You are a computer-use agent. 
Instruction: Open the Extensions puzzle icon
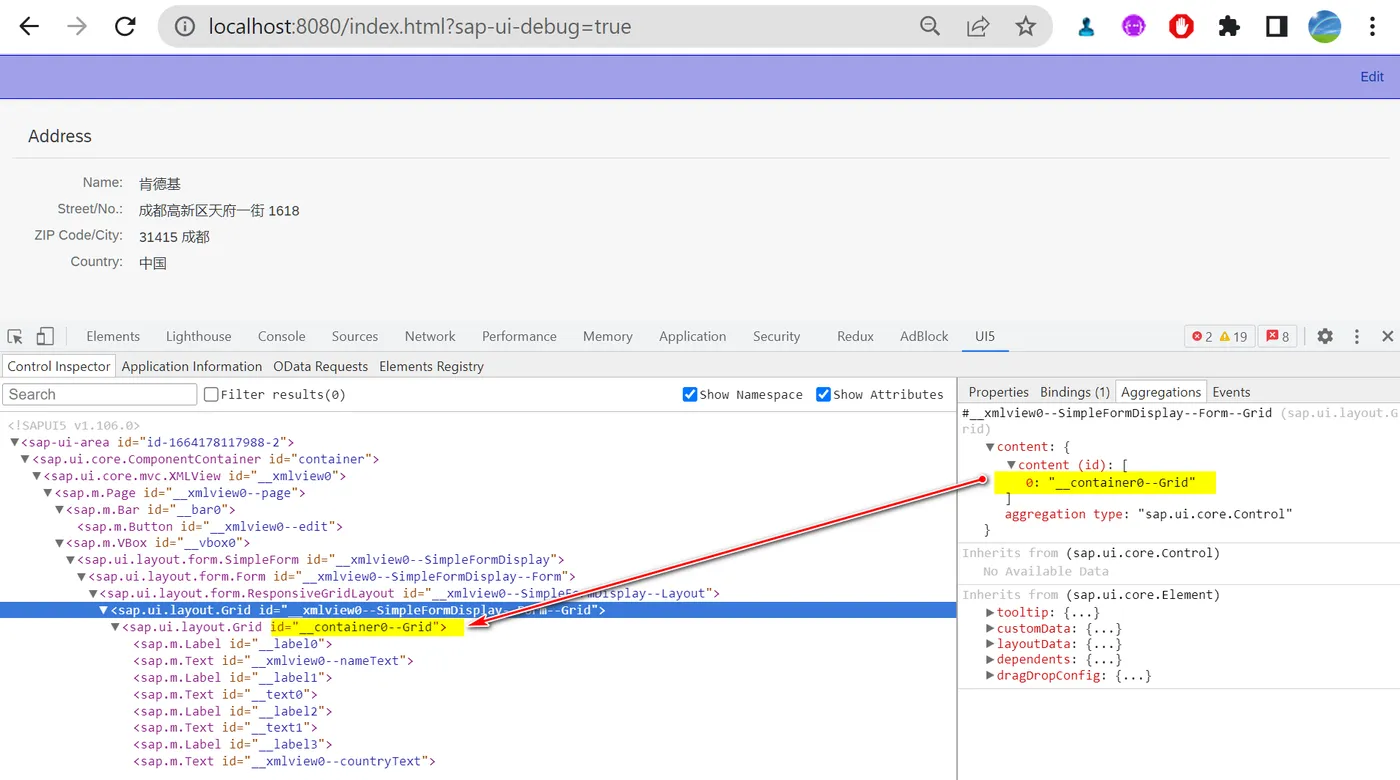(1229, 27)
